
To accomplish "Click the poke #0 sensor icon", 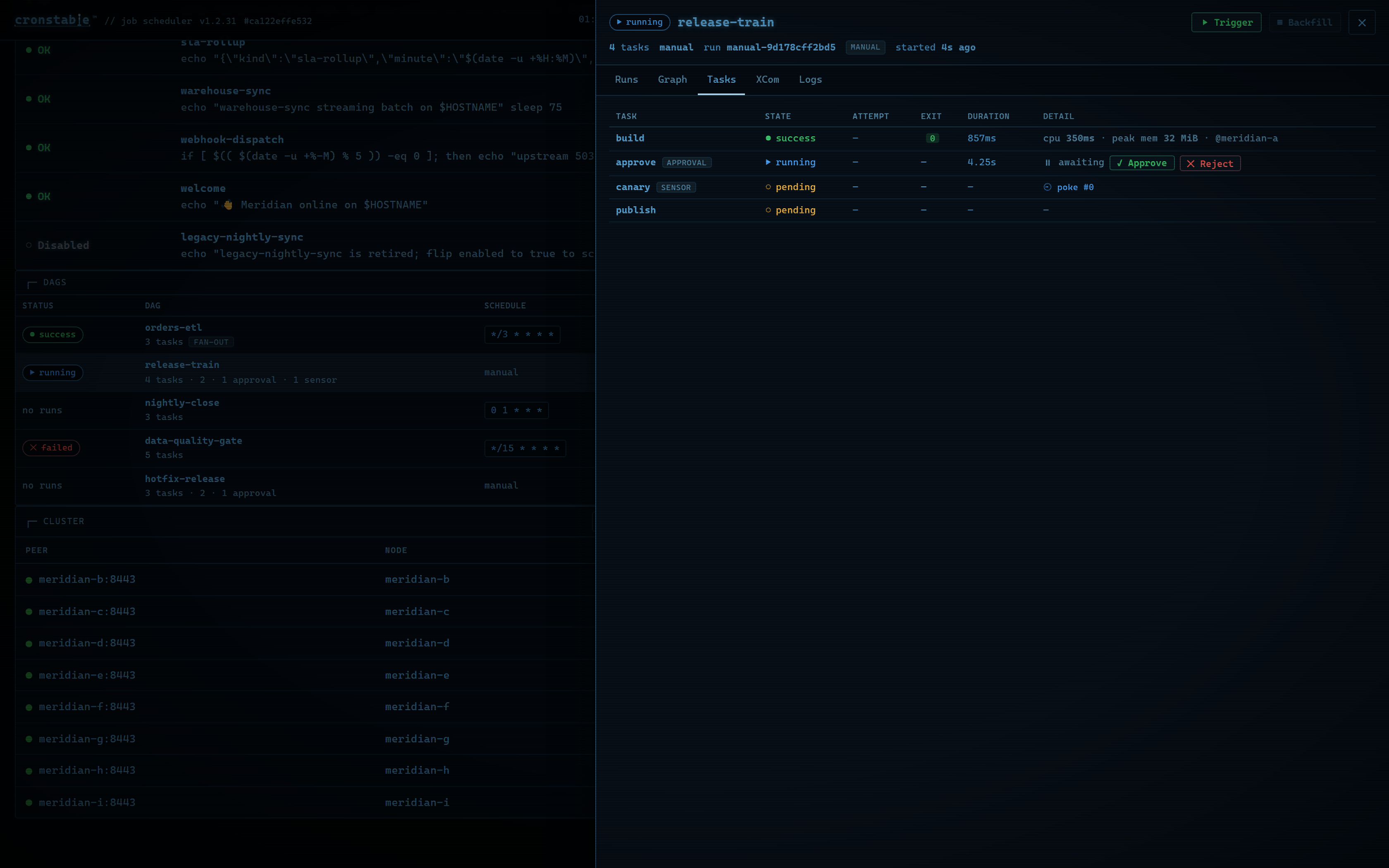I will click(x=1047, y=187).
